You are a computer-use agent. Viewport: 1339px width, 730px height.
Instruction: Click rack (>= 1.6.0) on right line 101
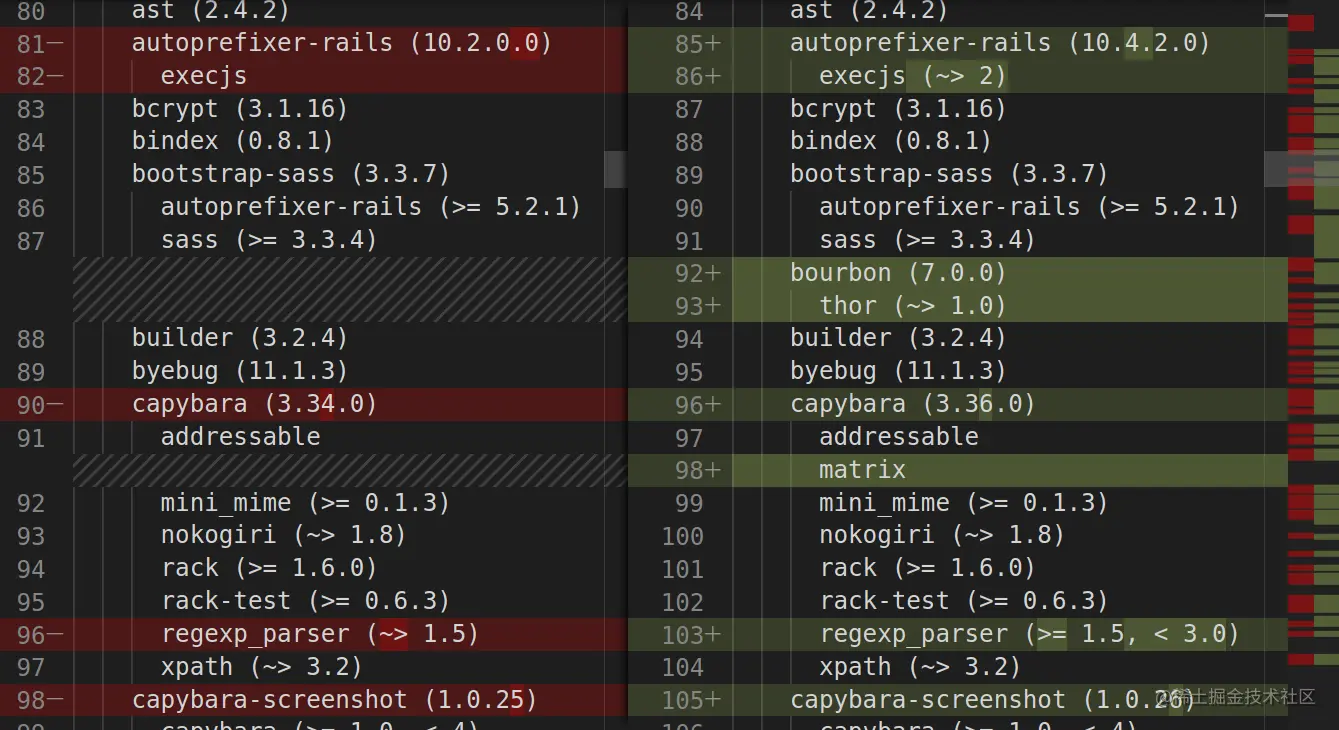[927, 568]
